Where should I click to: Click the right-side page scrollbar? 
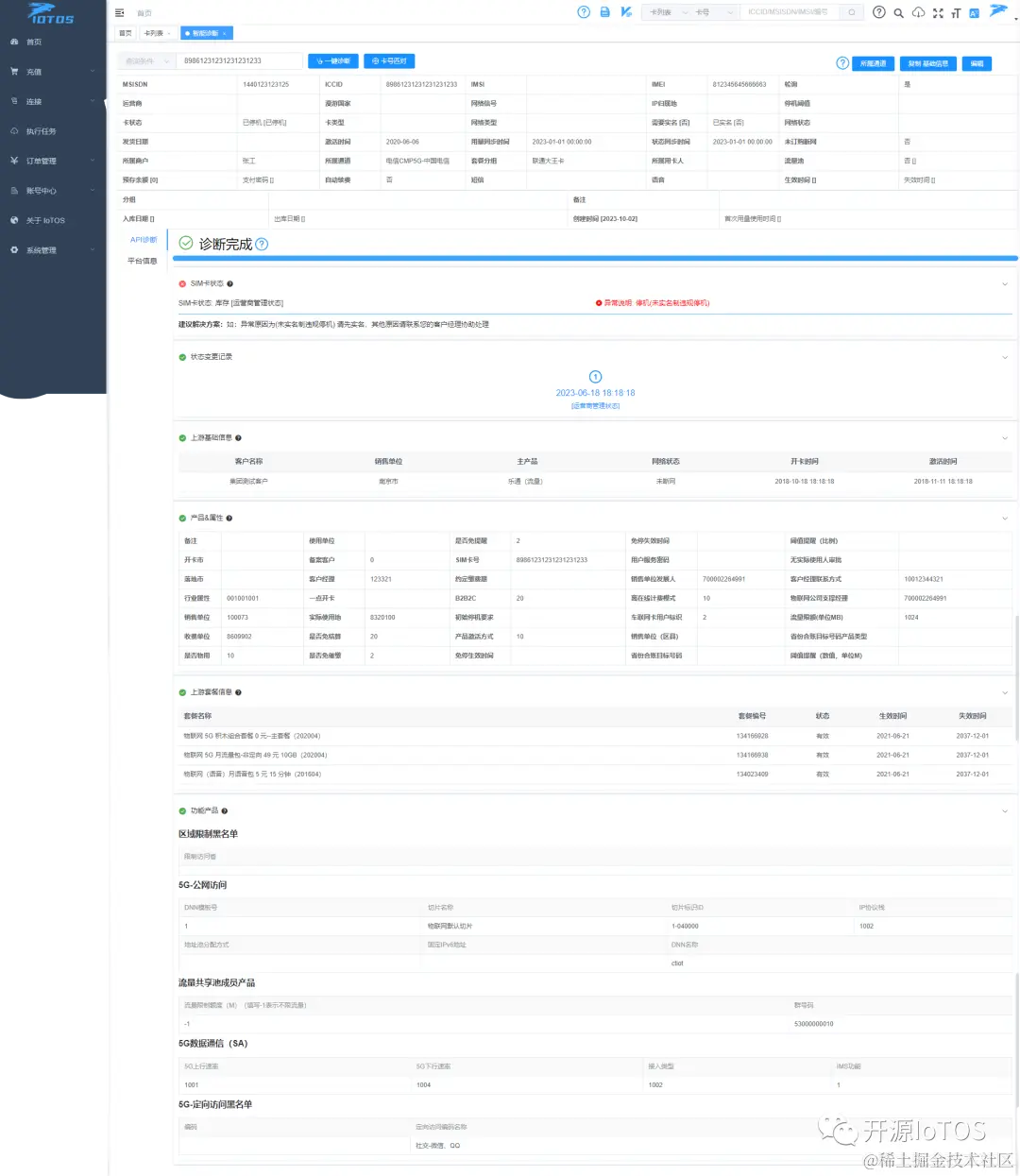tap(1016, 680)
